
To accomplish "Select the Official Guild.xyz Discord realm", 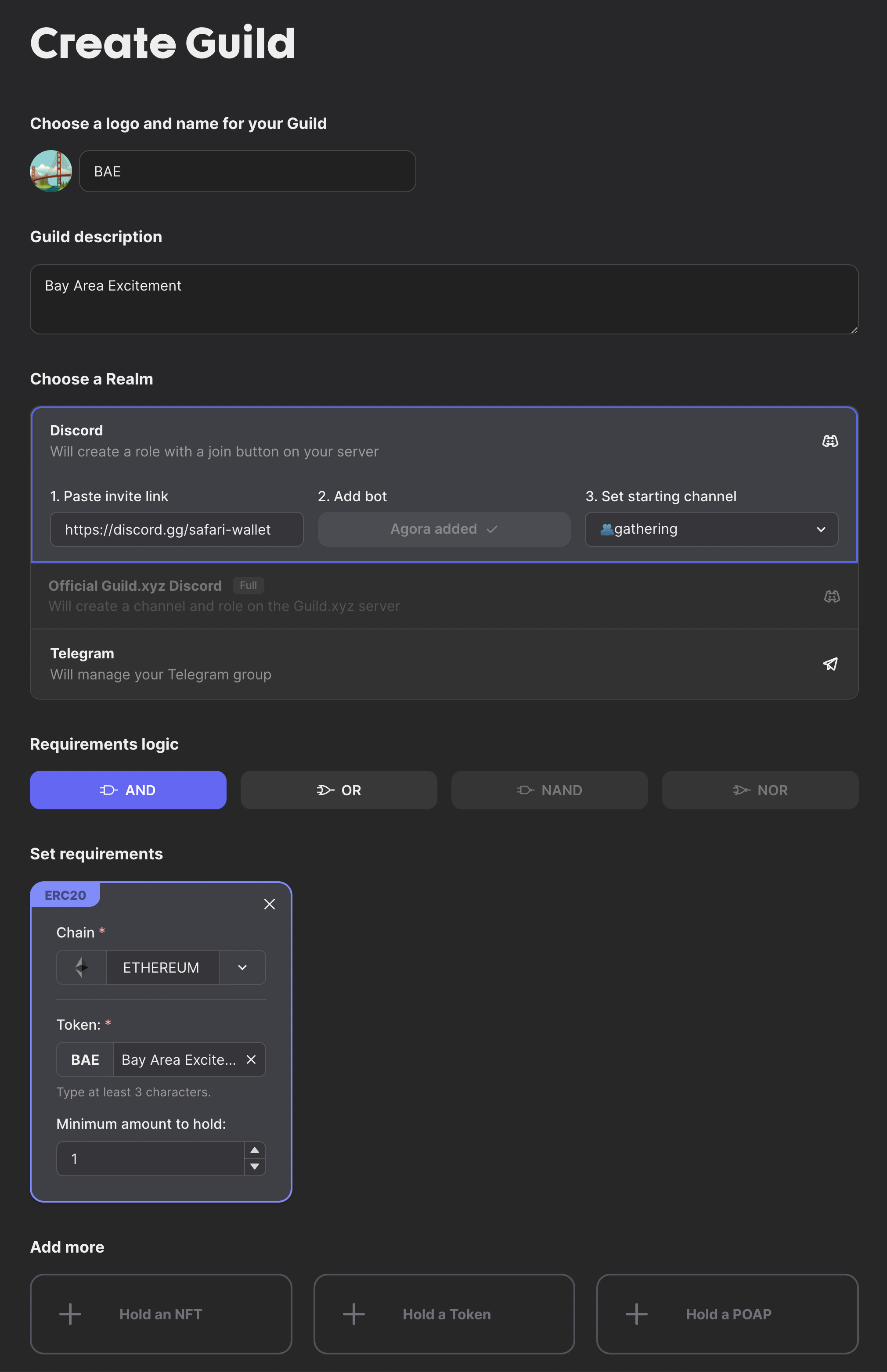I will click(443, 595).
